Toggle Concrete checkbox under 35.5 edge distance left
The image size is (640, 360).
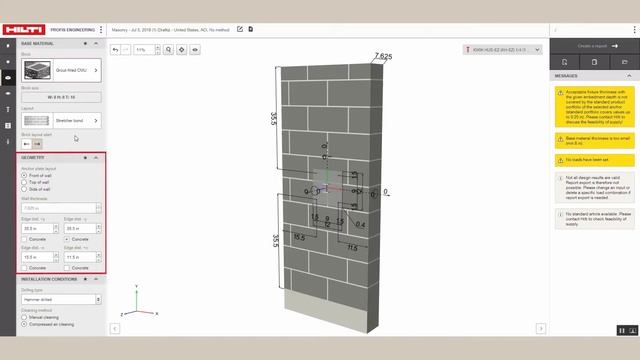[24, 239]
